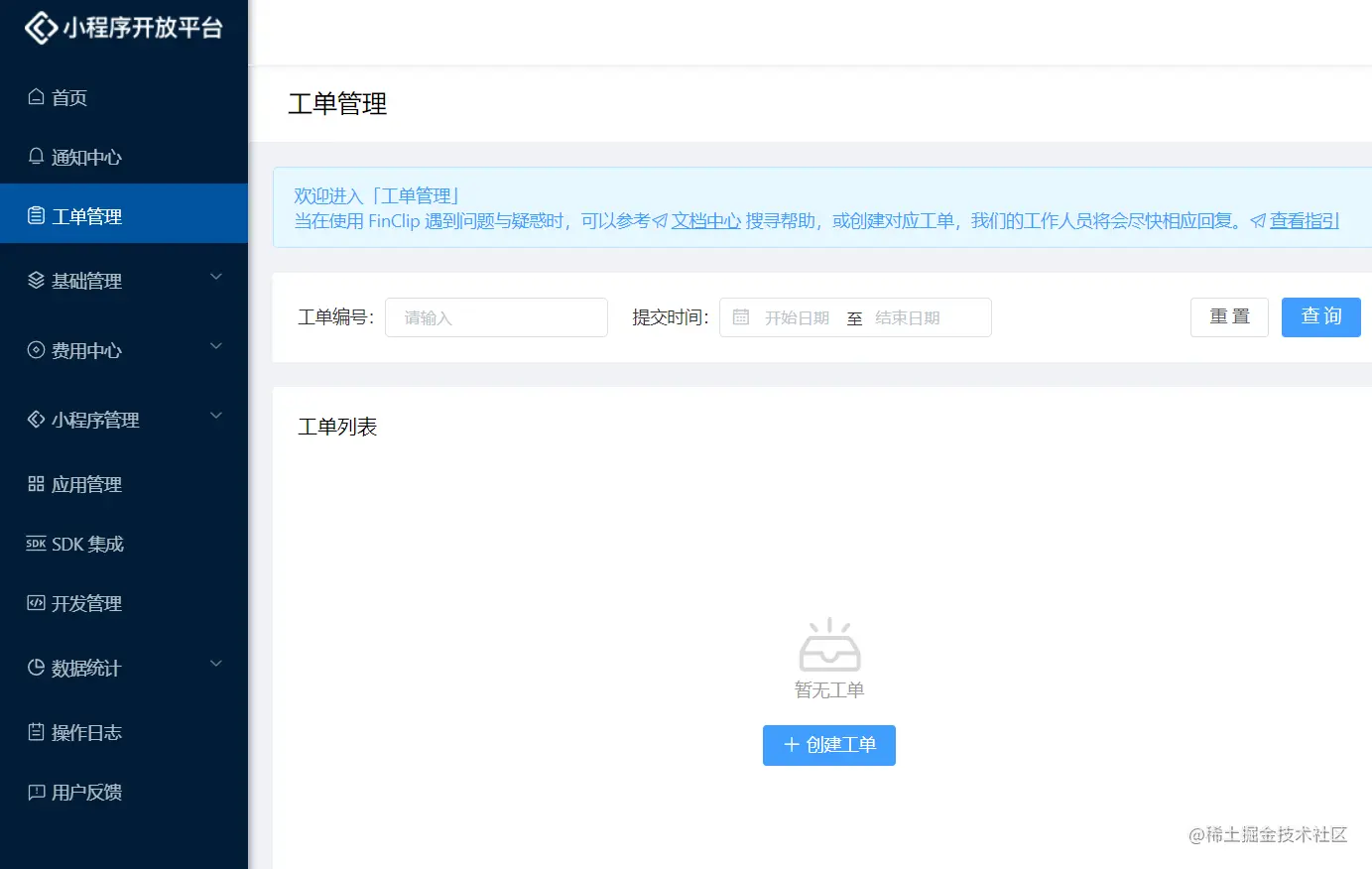The height and width of the screenshot is (869, 1372).
Task: Click the 创建工单 button label
Action: point(841,745)
